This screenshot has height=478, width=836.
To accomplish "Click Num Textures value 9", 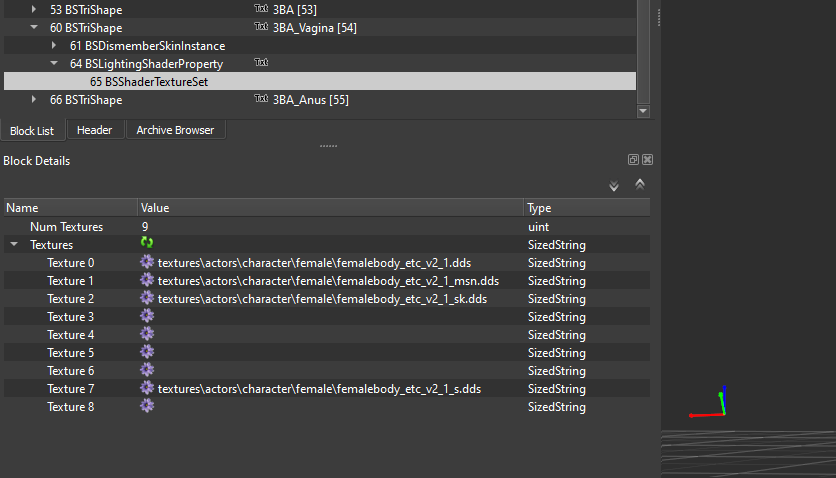I will (x=145, y=226).
